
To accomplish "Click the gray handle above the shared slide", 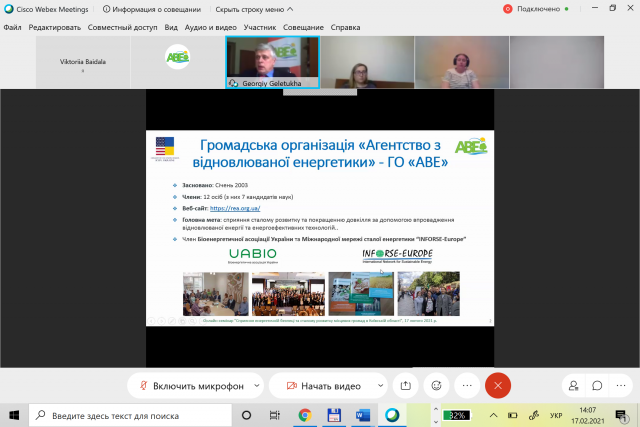I will pyautogui.click(x=320, y=92).
